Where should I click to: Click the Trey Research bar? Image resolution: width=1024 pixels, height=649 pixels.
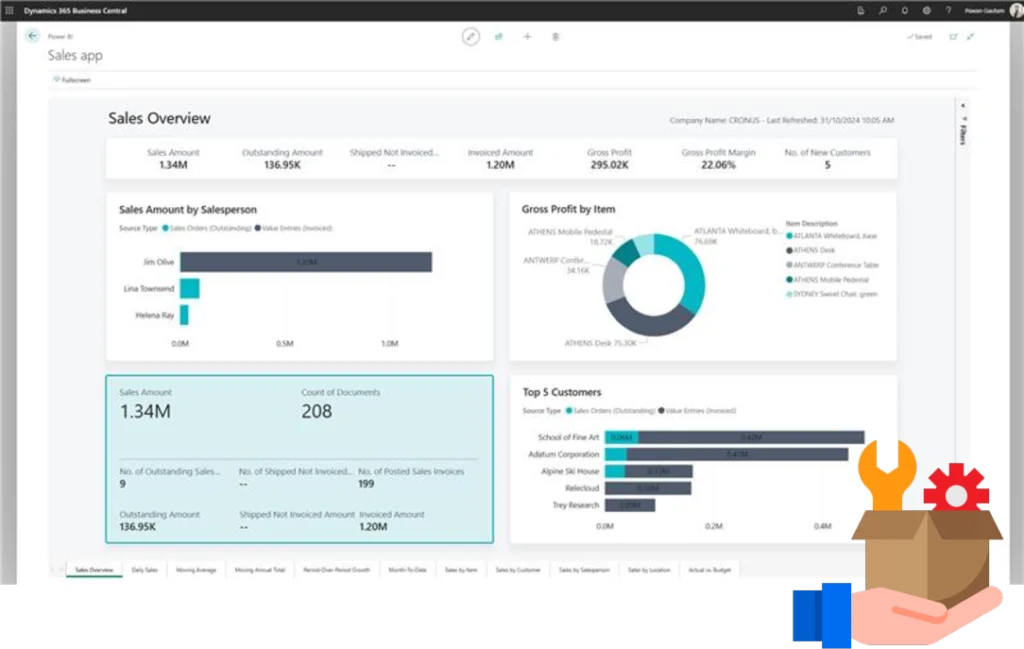[x=630, y=505]
